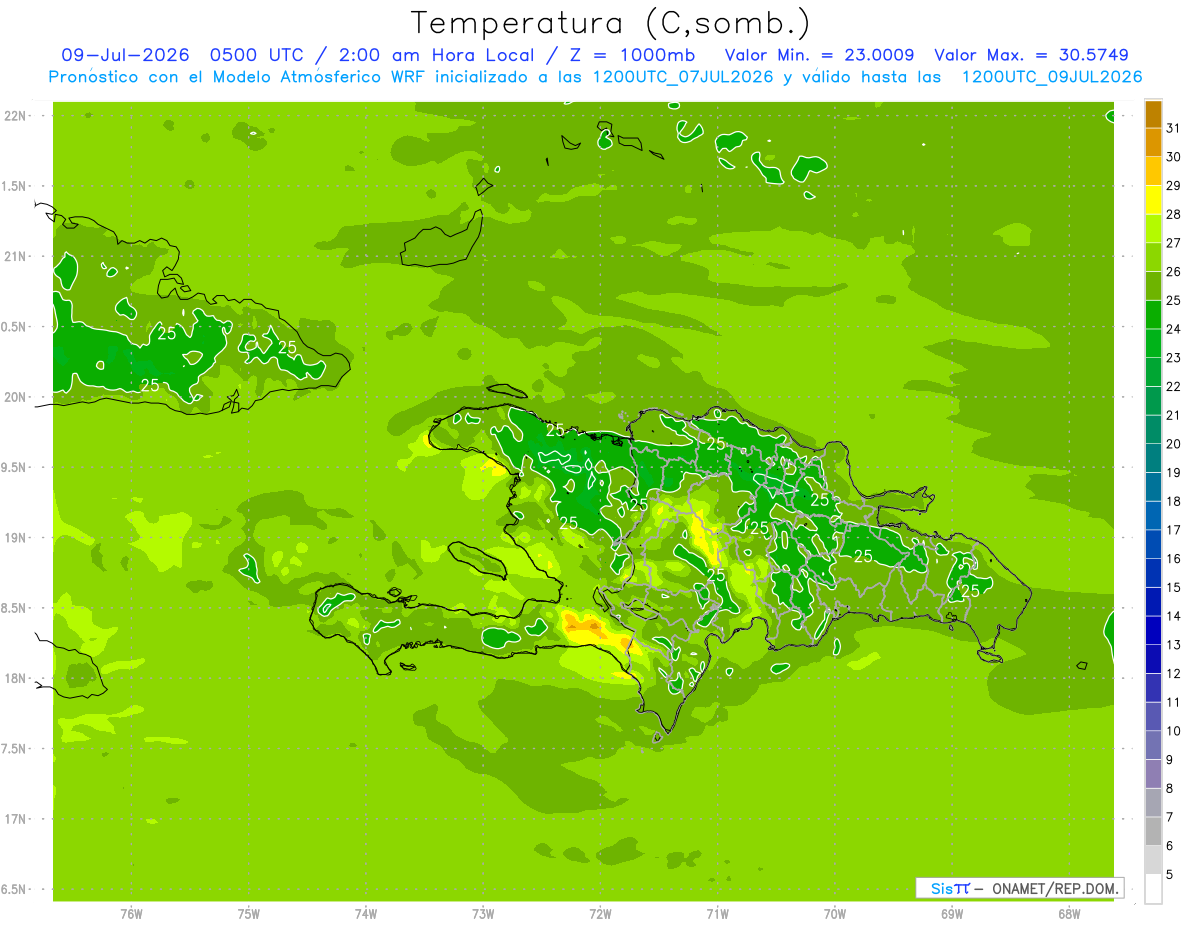Click the '74W' longitude axis label
1200x927 pixels.
tap(366, 913)
